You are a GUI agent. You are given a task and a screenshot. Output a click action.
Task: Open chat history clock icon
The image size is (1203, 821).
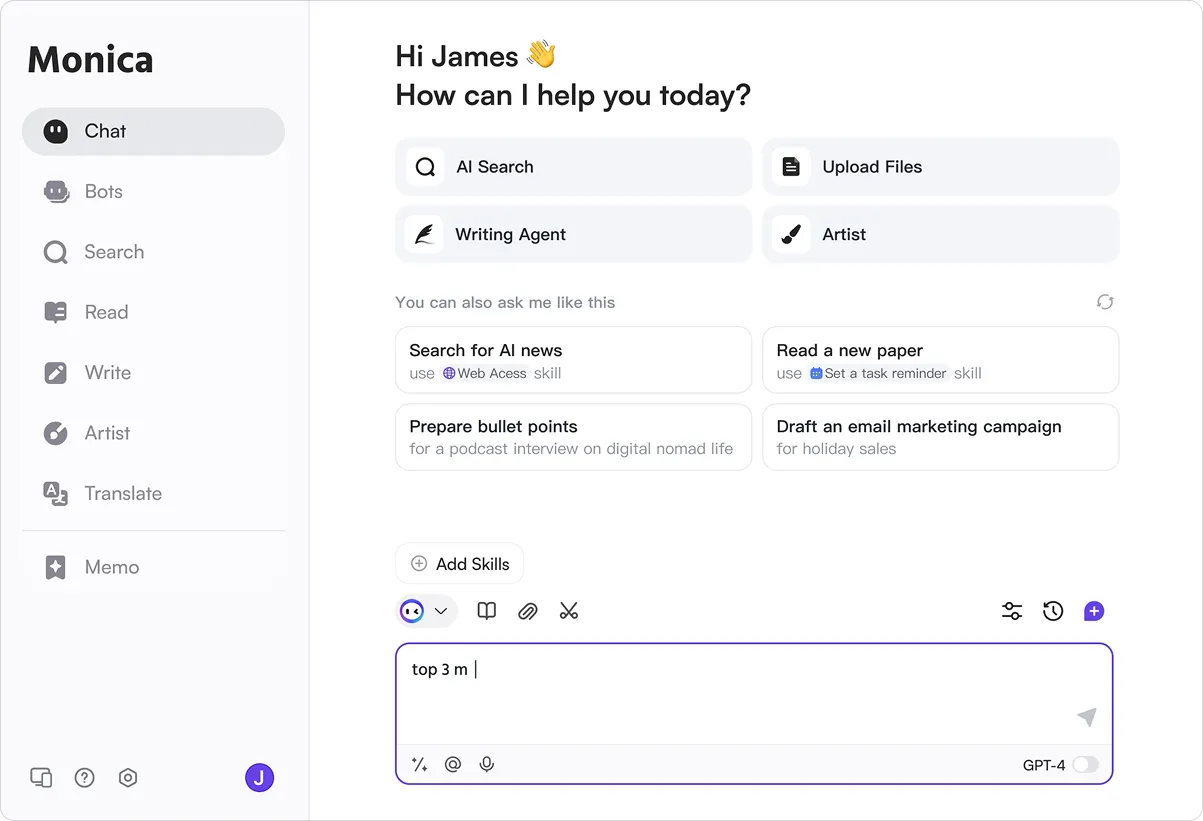pyautogui.click(x=1053, y=611)
